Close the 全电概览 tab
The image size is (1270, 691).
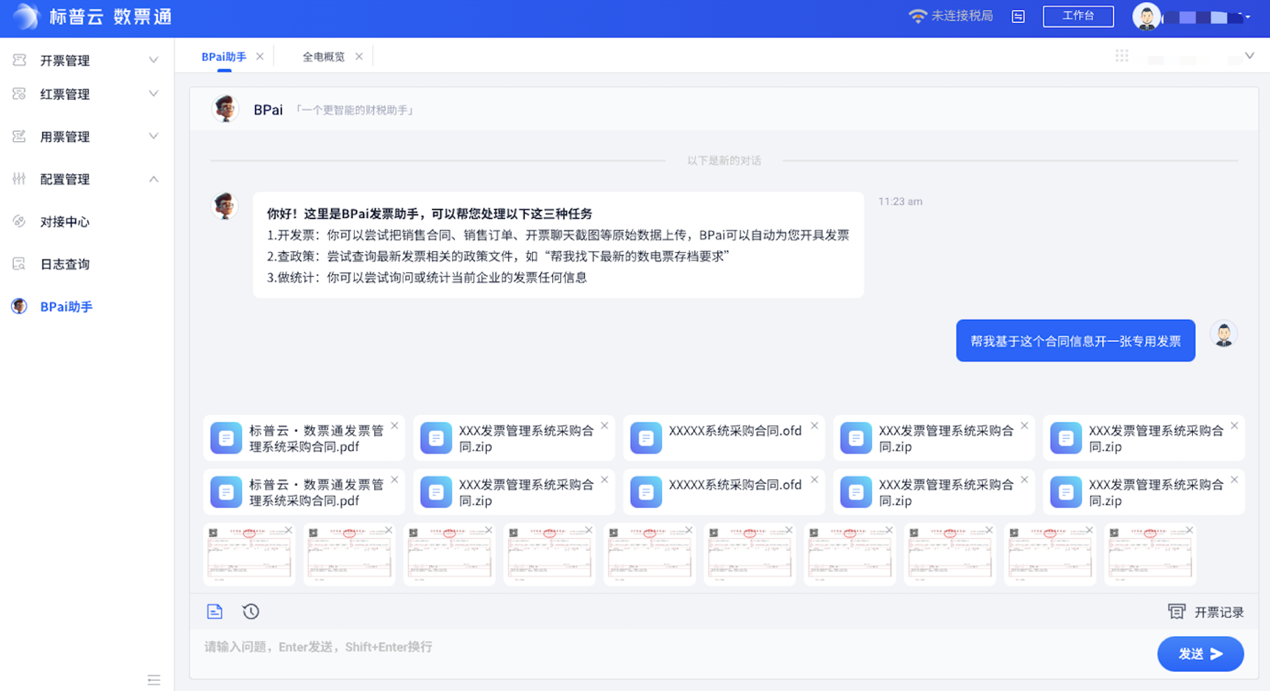coord(359,57)
